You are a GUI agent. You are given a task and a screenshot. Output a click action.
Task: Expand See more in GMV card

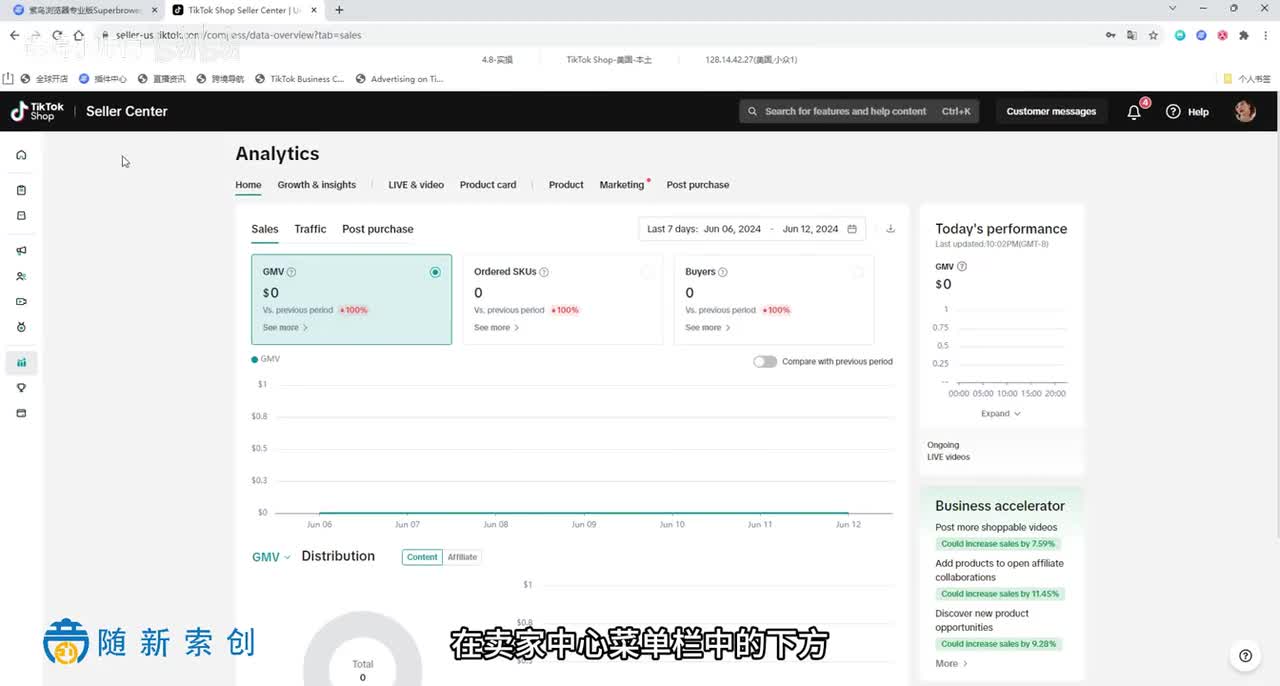click(285, 328)
